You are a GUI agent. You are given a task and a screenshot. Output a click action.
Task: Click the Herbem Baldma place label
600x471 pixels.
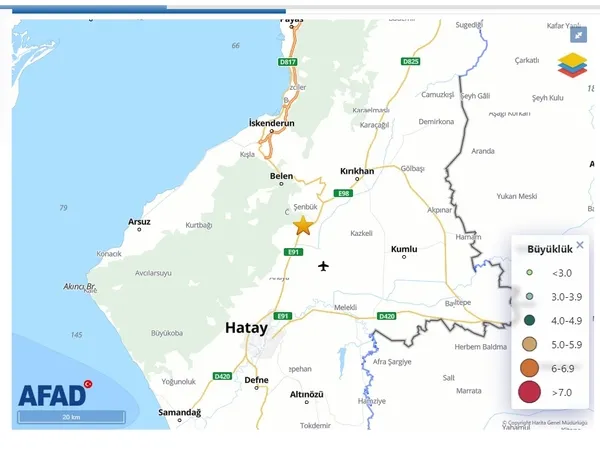[x=481, y=347]
